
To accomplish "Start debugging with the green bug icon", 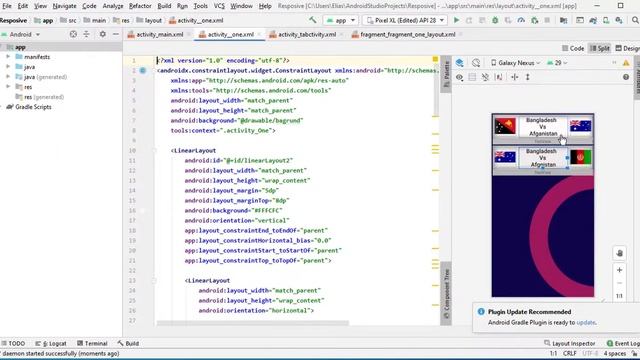I will (495, 20).
